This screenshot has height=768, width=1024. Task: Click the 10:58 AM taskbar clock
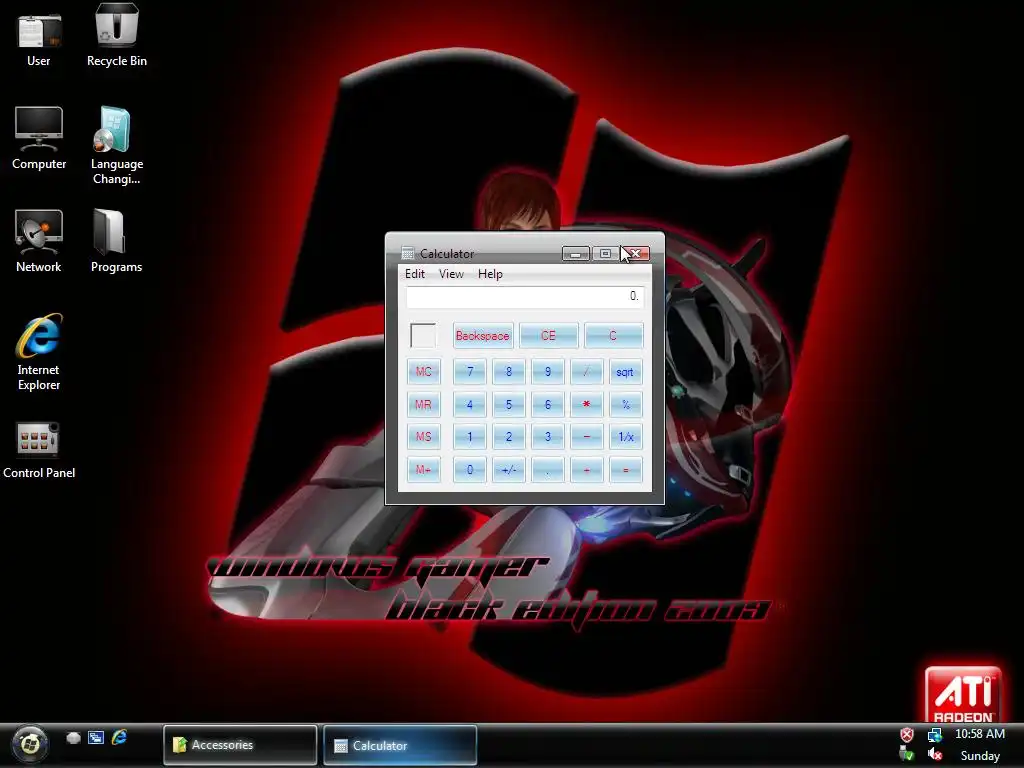(x=980, y=734)
